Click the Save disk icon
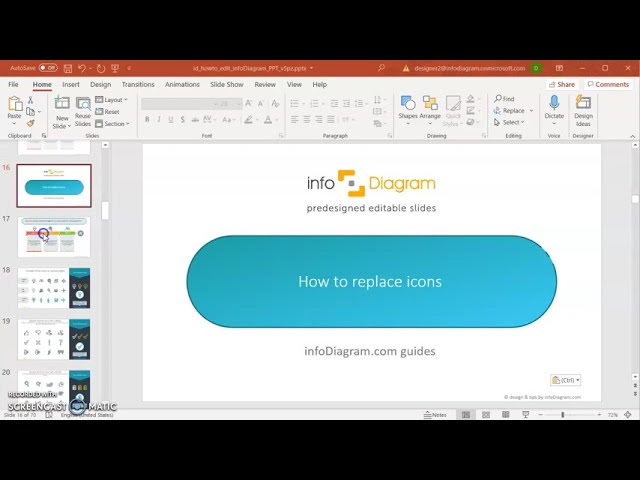 pyautogui.click(x=68, y=68)
